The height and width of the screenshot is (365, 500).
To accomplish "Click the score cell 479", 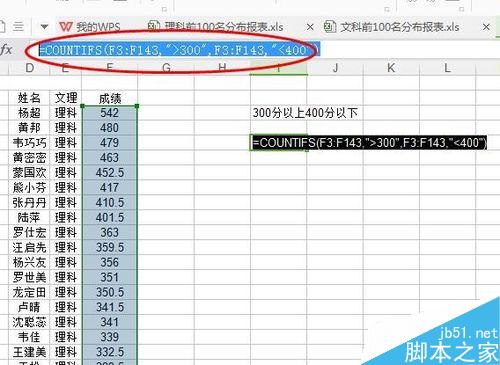I will pos(110,143).
